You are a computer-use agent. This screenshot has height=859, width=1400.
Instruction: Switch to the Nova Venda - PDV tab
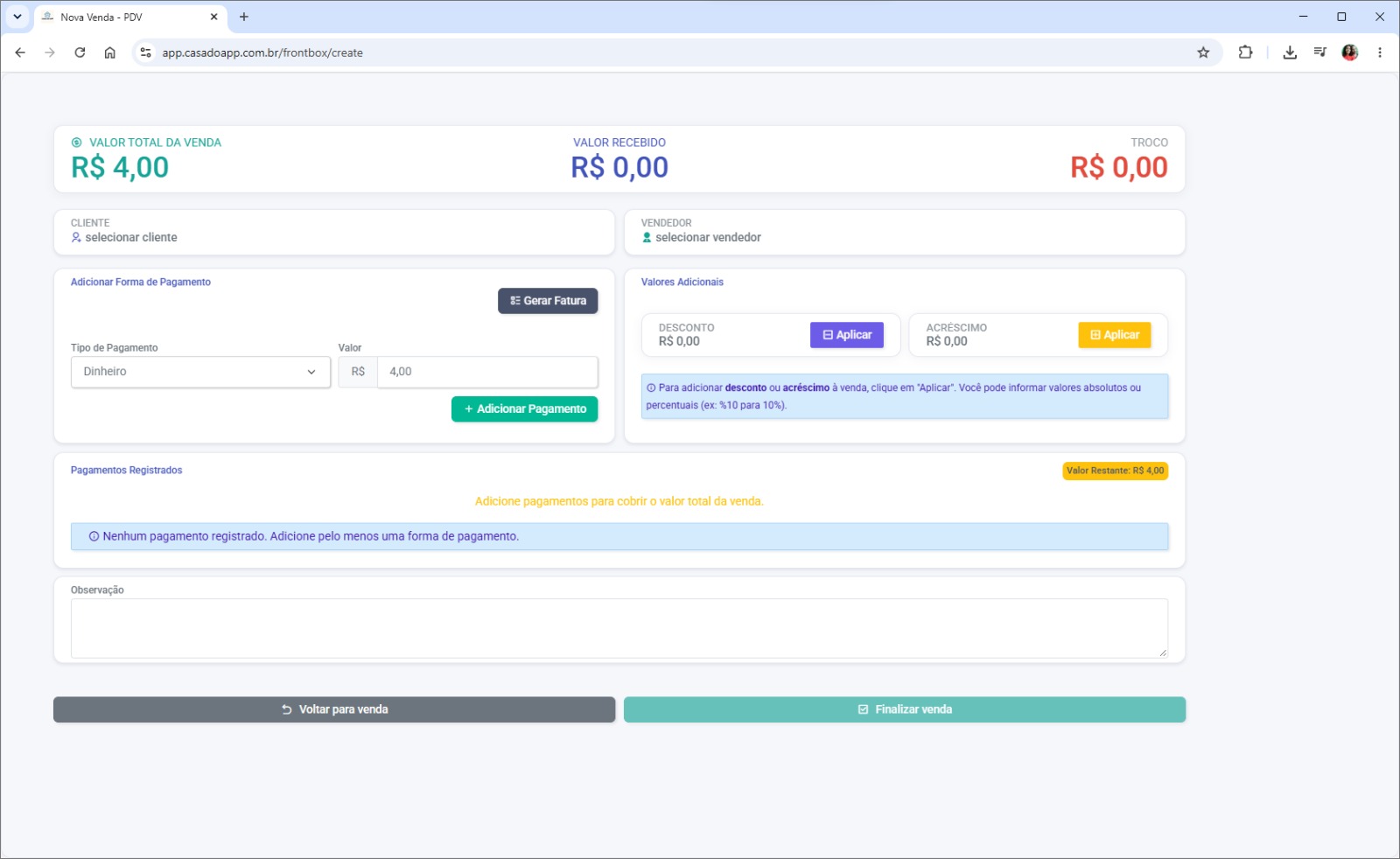[x=130, y=17]
